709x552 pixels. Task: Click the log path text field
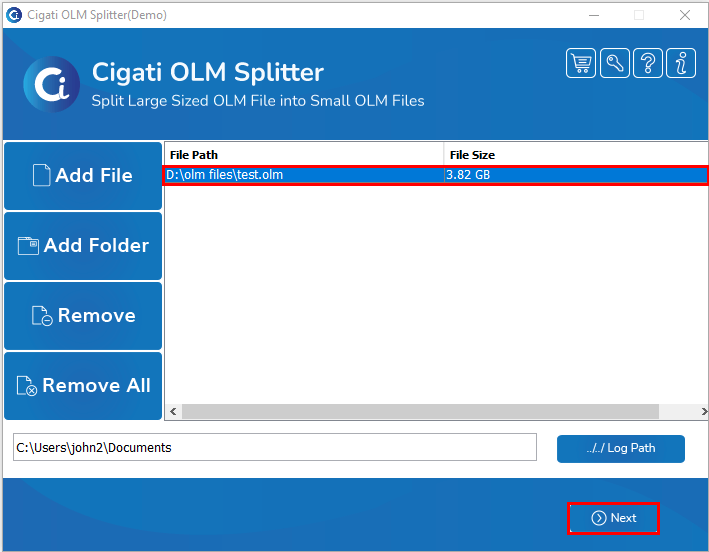275,448
